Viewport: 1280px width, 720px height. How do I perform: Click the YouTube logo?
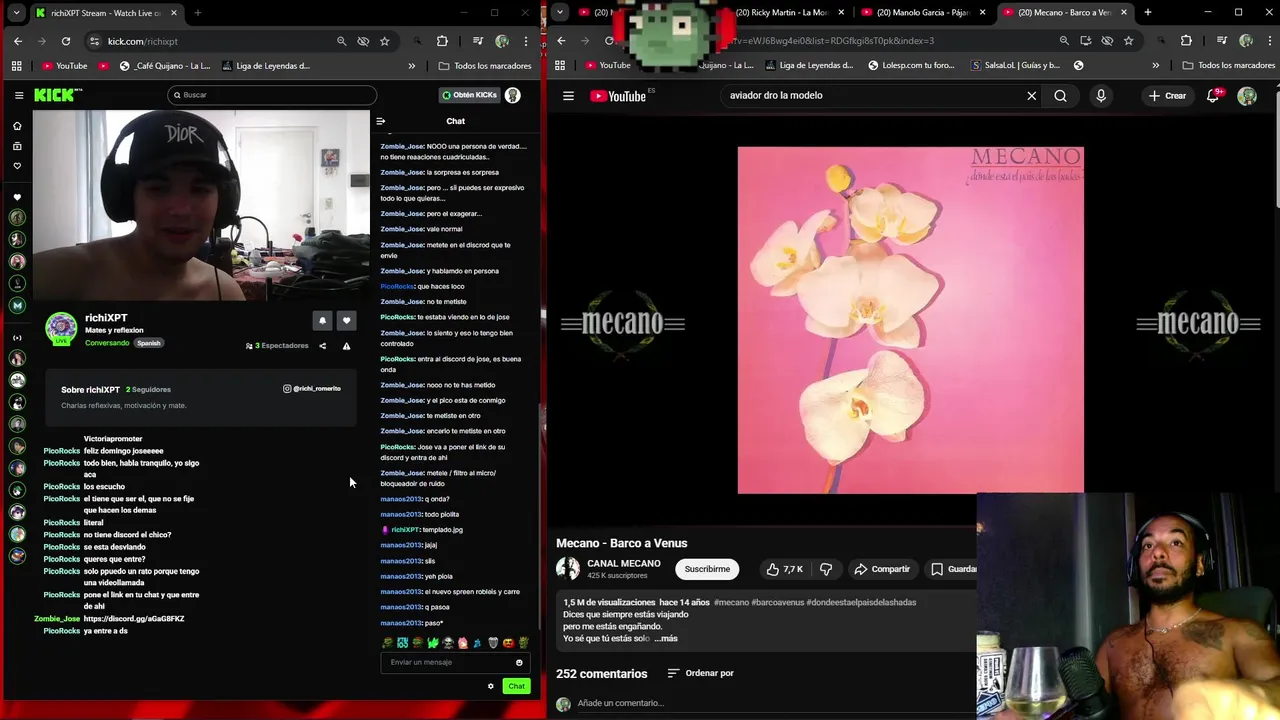[618, 96]
